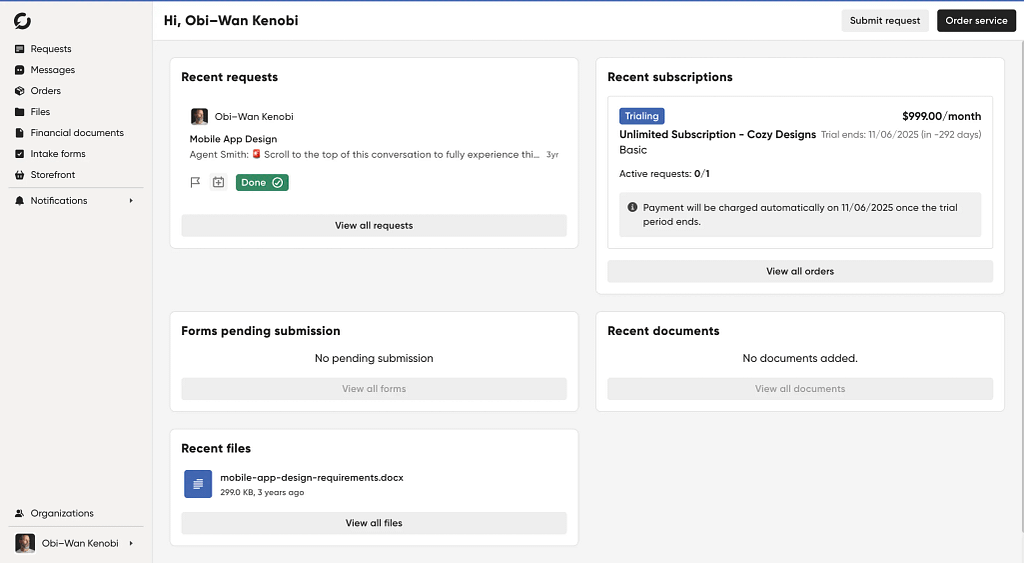Image resolution: width=1024 pixels, height=563 pixels.
Task: Click the 3yr timestamp on the request
Action: (552, 155)
